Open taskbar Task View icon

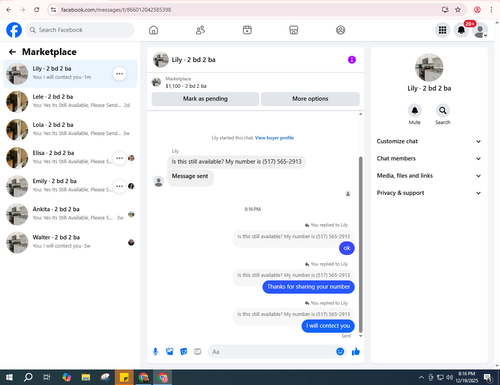tap(47, 377)
